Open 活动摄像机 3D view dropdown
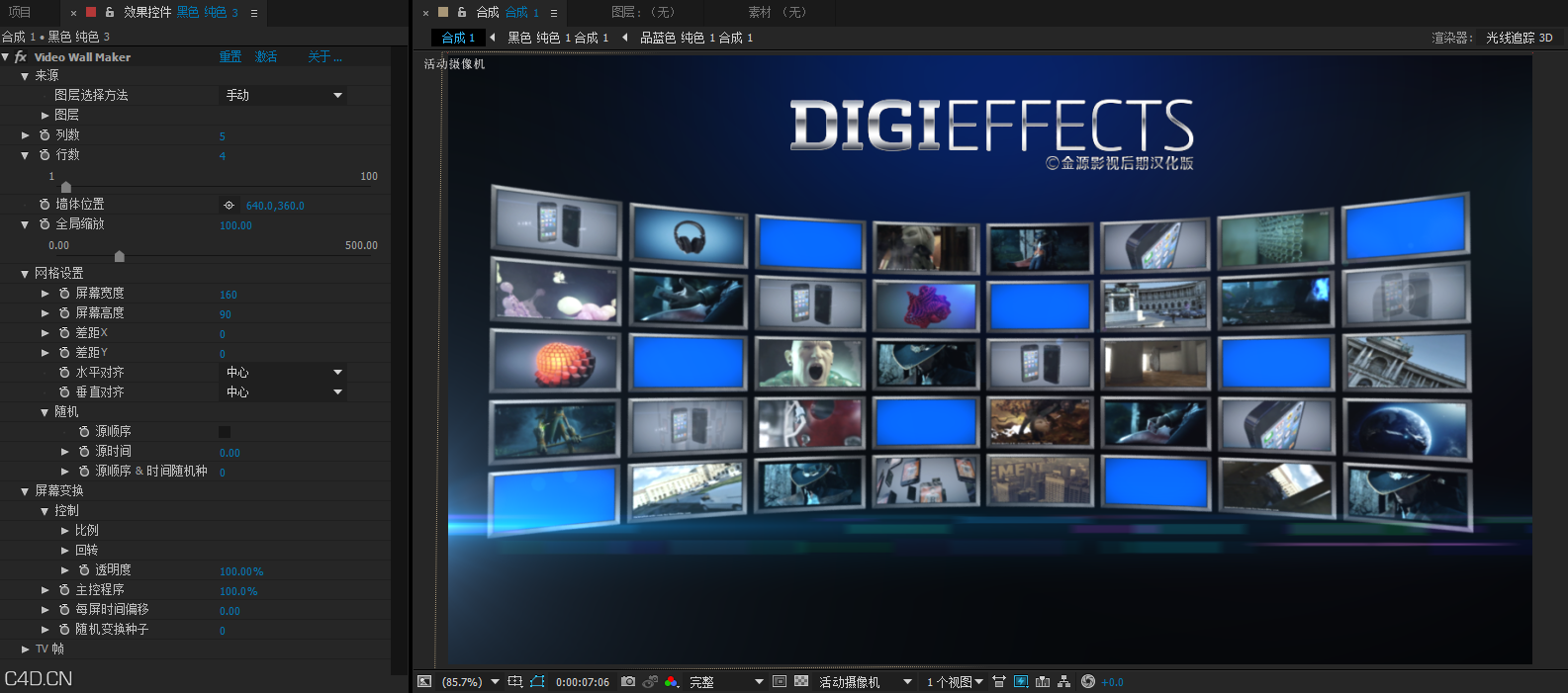This screenshot has height=693, width=1568. [x=865, y=682]
